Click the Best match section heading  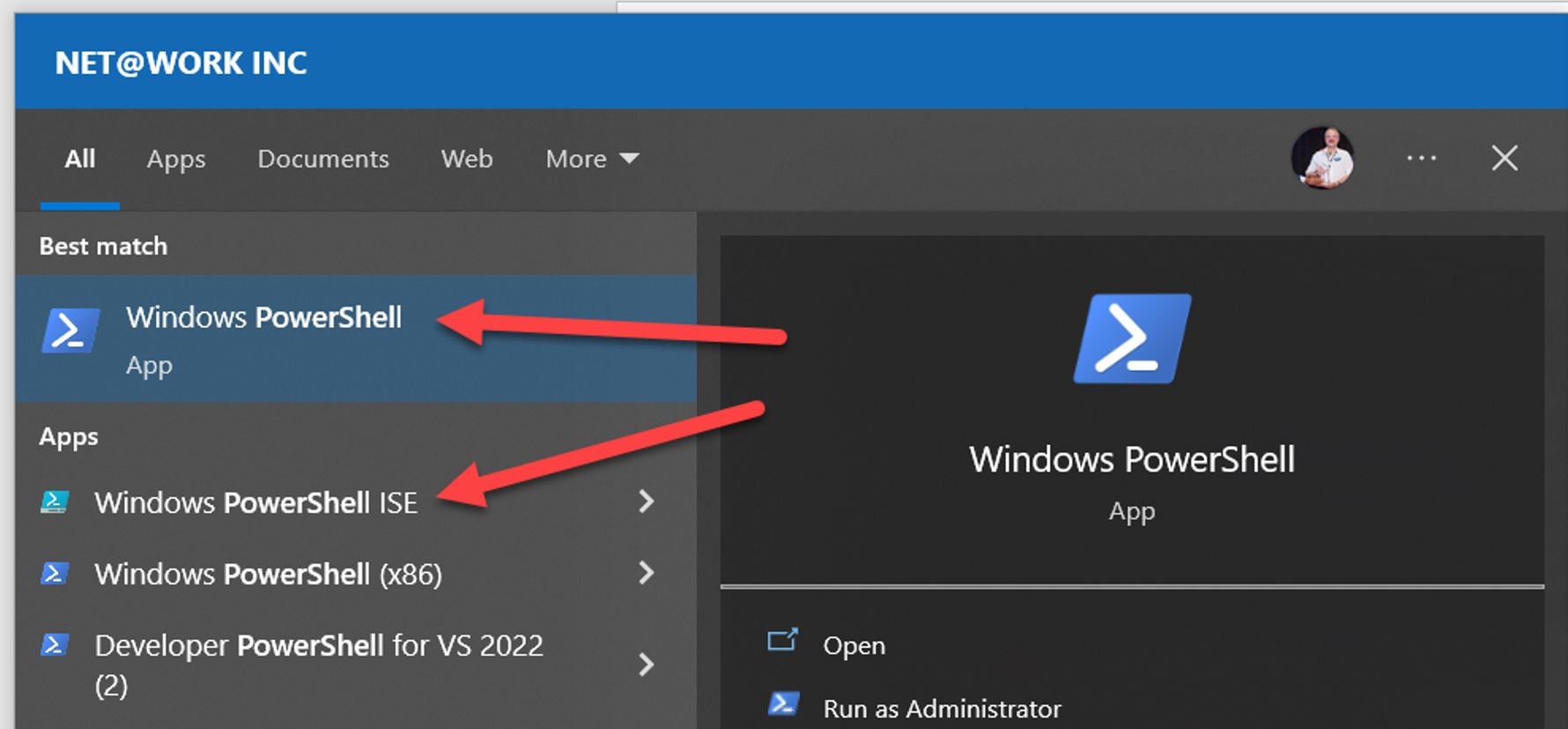coord(103,246)
